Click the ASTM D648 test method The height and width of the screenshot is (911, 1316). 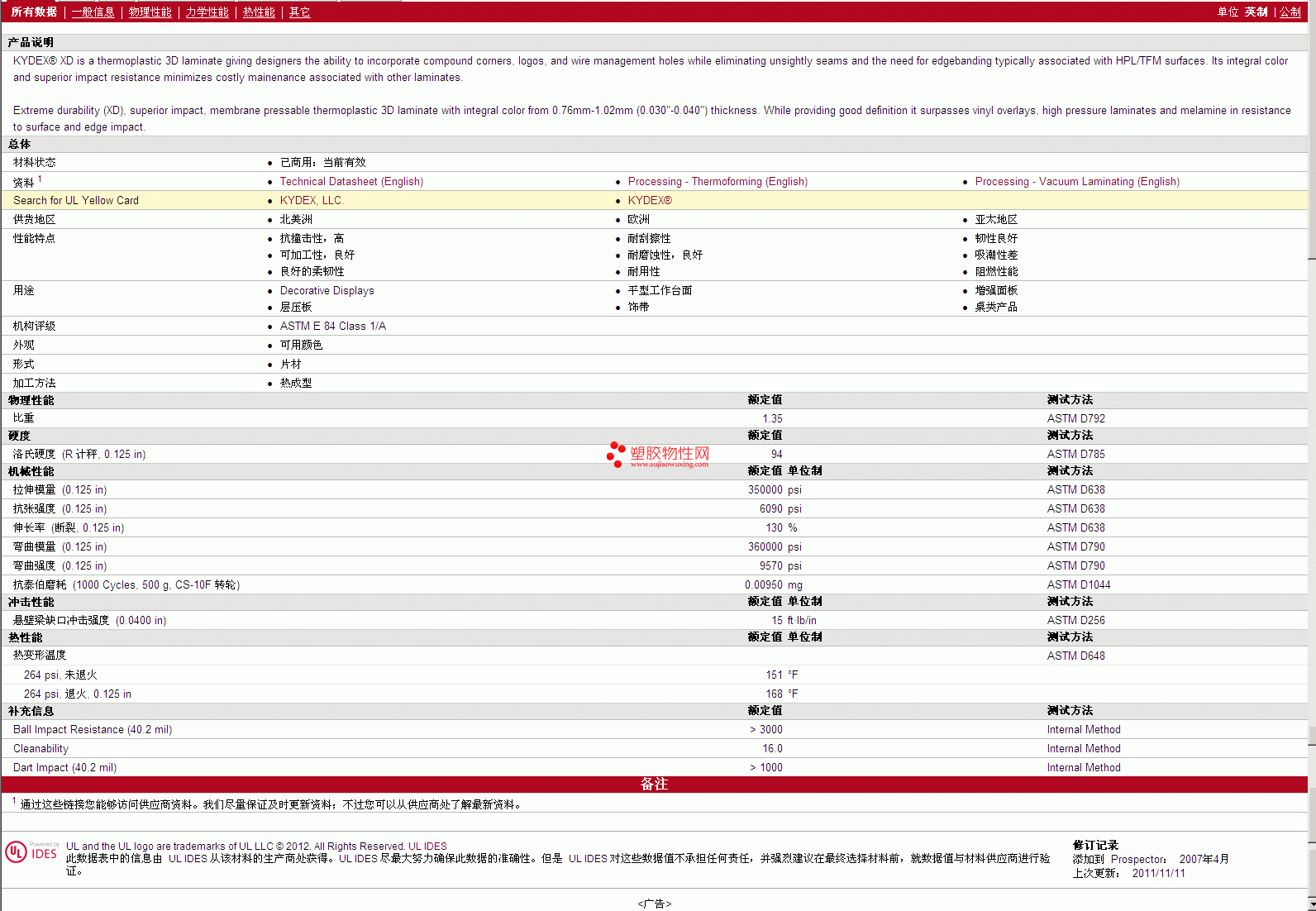[x=1075, y=656]
